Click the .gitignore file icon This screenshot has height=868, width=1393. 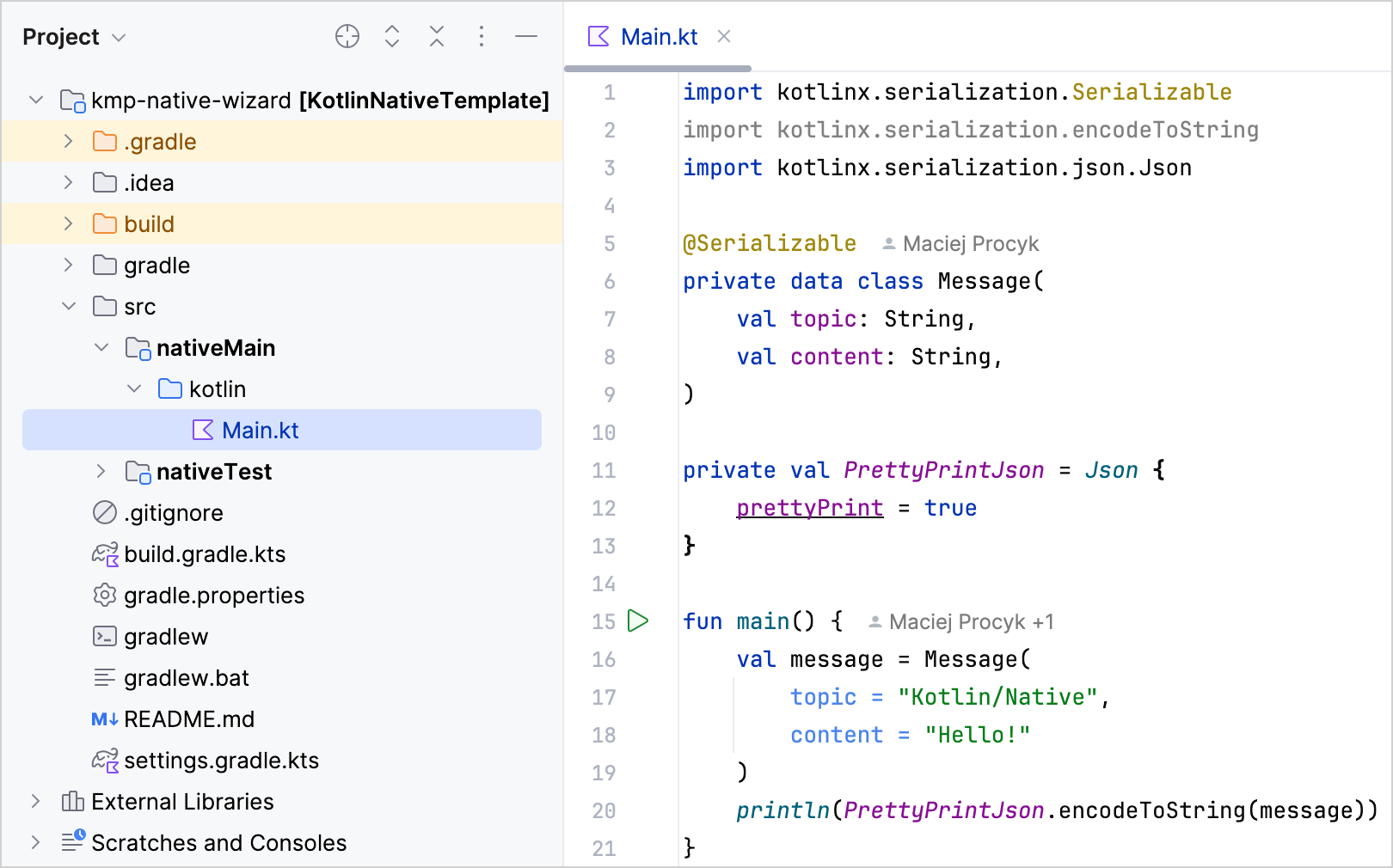tap(104, 513)
